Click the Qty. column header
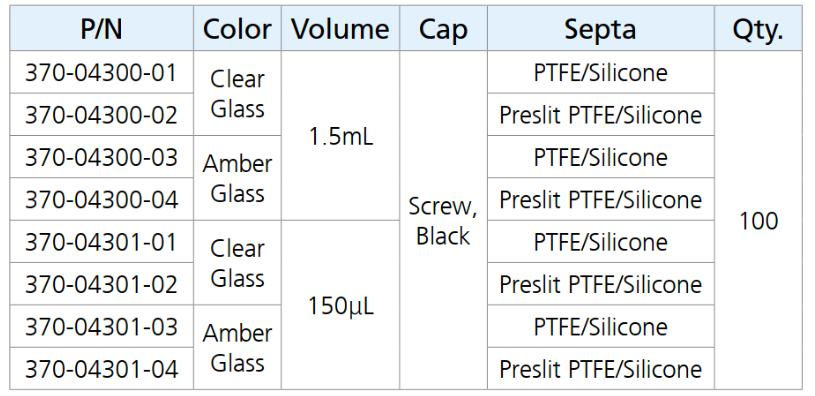815x396 pixels. [x=758, y=29]
